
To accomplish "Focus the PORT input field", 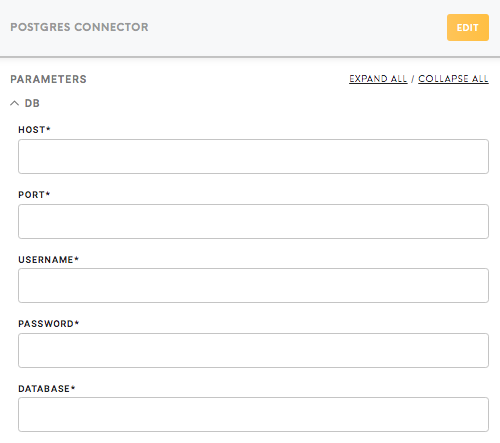I will tap(253, 221).
